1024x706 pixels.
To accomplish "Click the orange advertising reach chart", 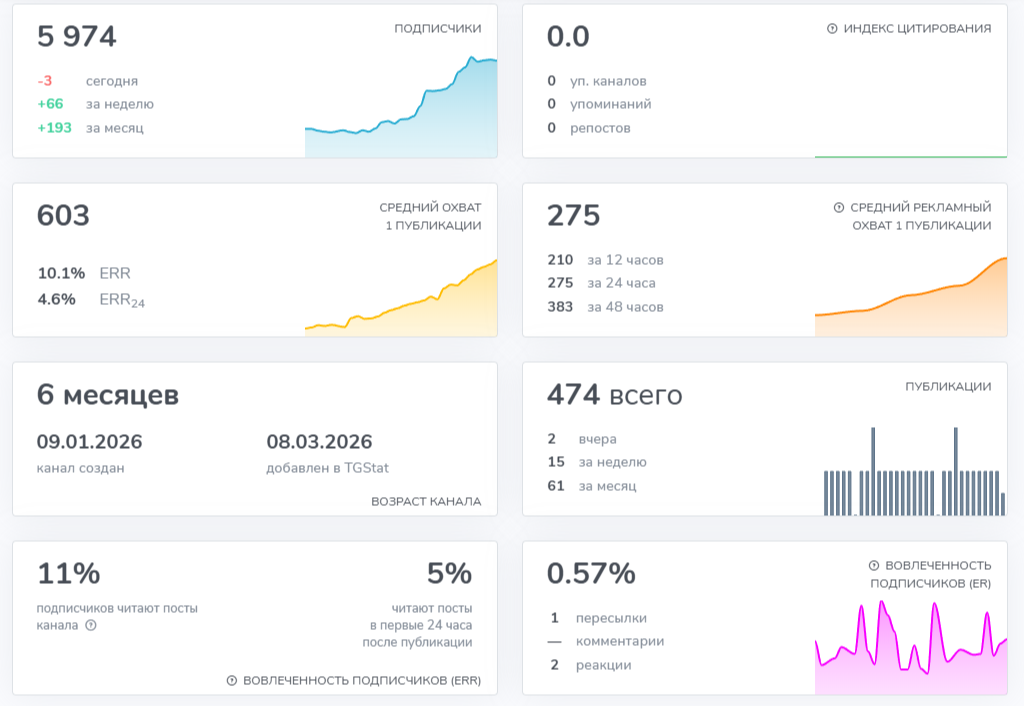I will [911, 297].
